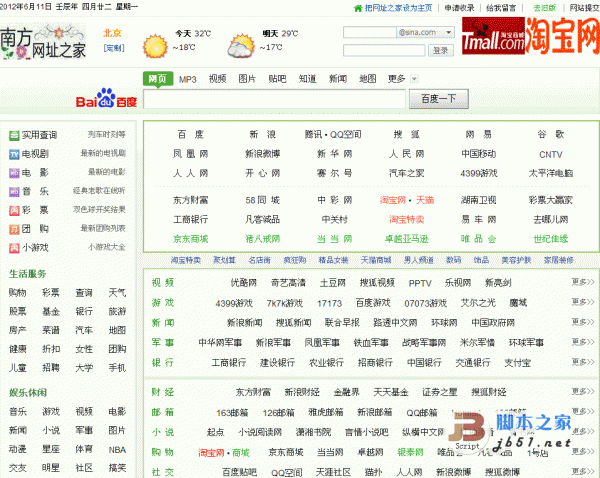Open the red 淘宝特卖 link in the sites grid
600x478 pixels.
[x=406, y=220]
